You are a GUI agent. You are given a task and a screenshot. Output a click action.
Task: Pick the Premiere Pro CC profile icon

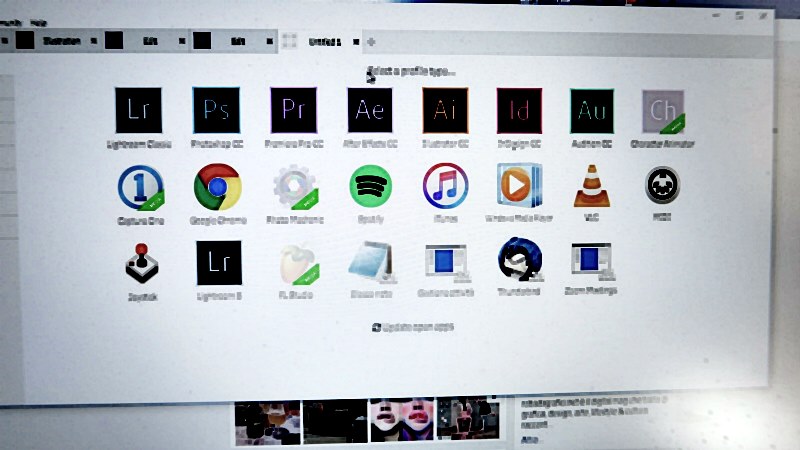coord(294,110)
